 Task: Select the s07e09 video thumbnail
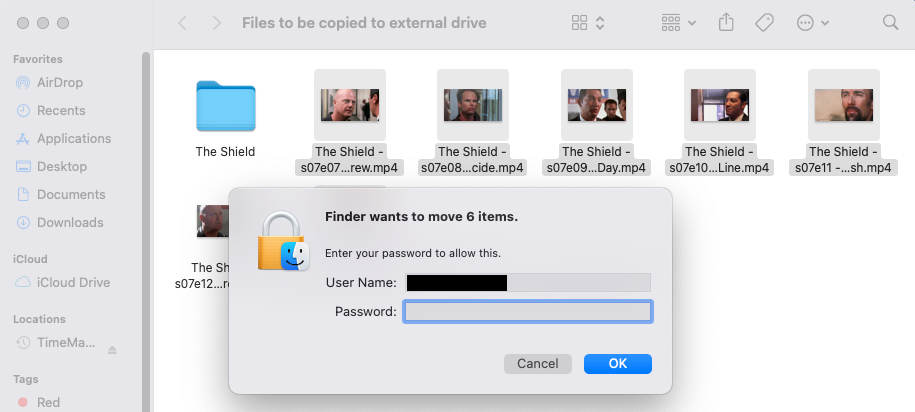(x=596, y=105)
